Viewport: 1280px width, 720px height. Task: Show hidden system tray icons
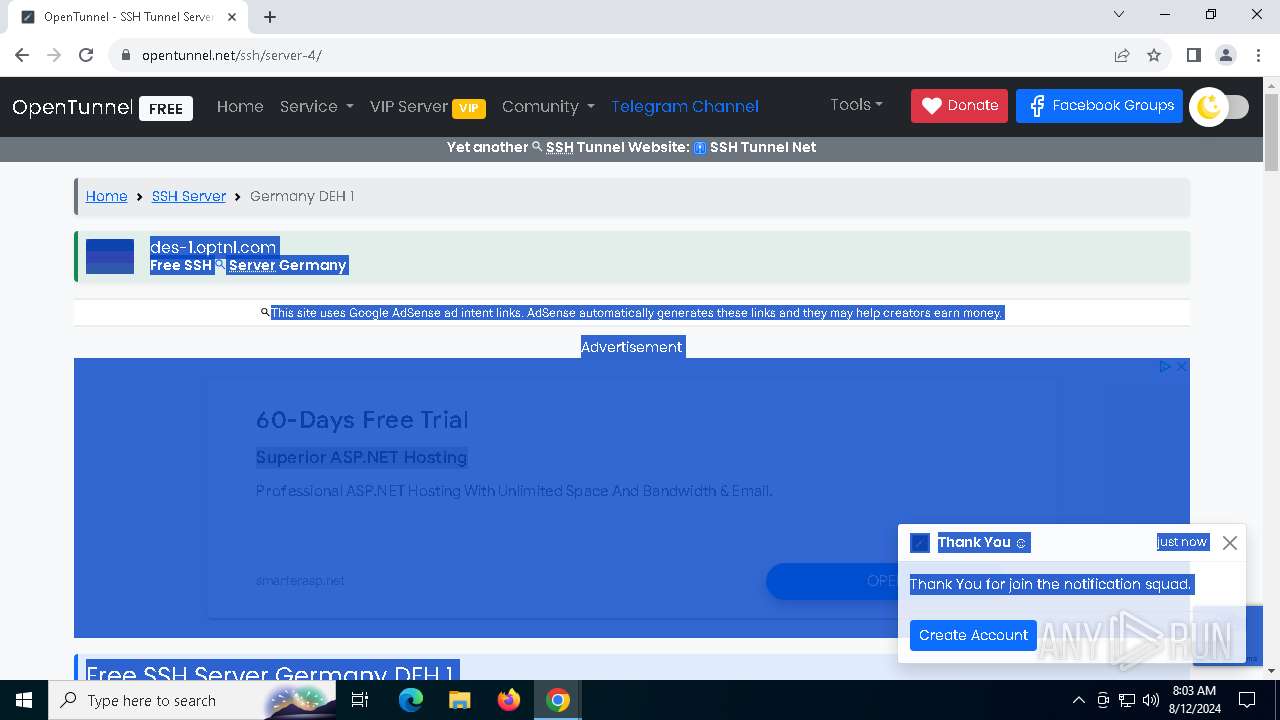point(1078,700)
